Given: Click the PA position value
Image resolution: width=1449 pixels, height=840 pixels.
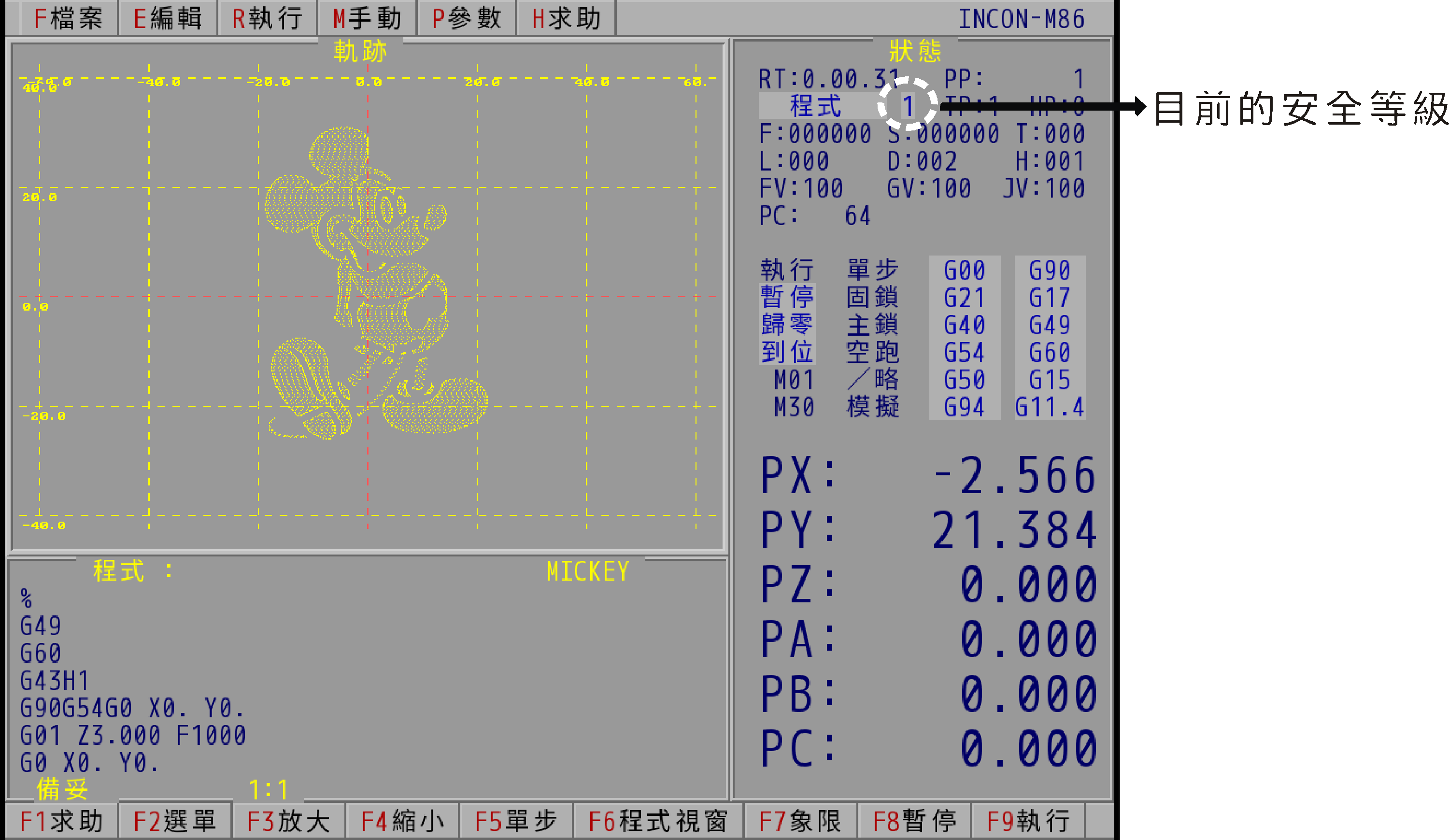Looking at the screenshot, I should point(1029,640).
